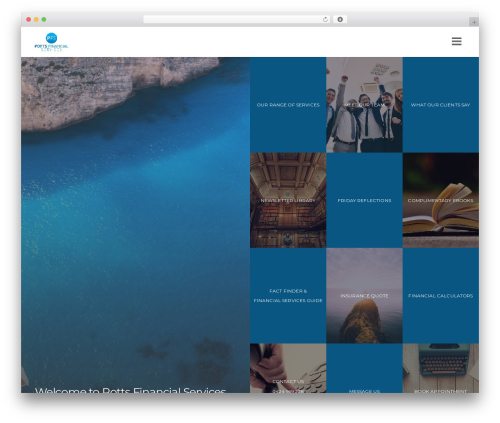This screenshot has width=500, height=423.
Task: Open the hamburger navigation menu
Action: tap(456, 41)
